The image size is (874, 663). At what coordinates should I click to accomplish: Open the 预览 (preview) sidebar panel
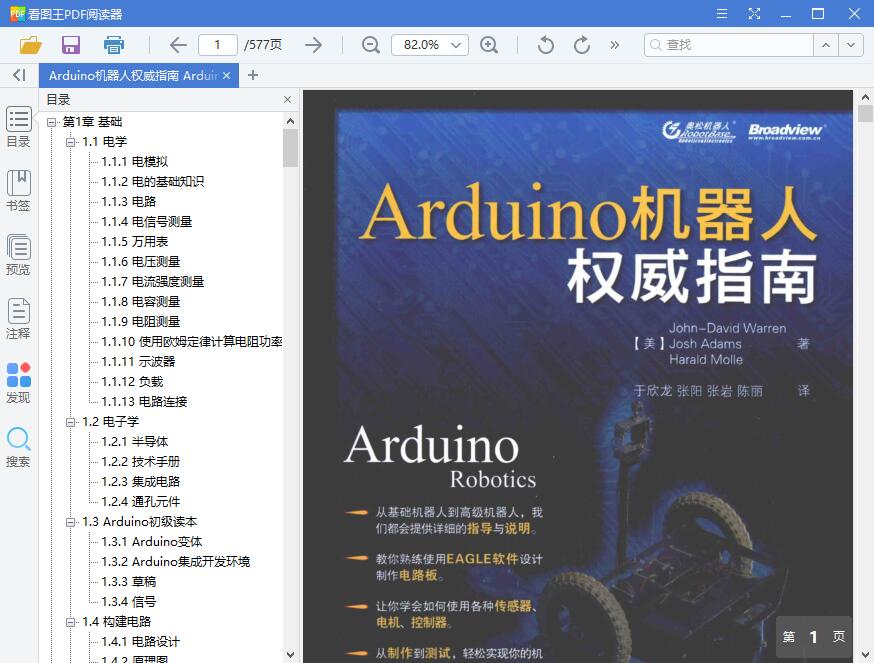18,255
